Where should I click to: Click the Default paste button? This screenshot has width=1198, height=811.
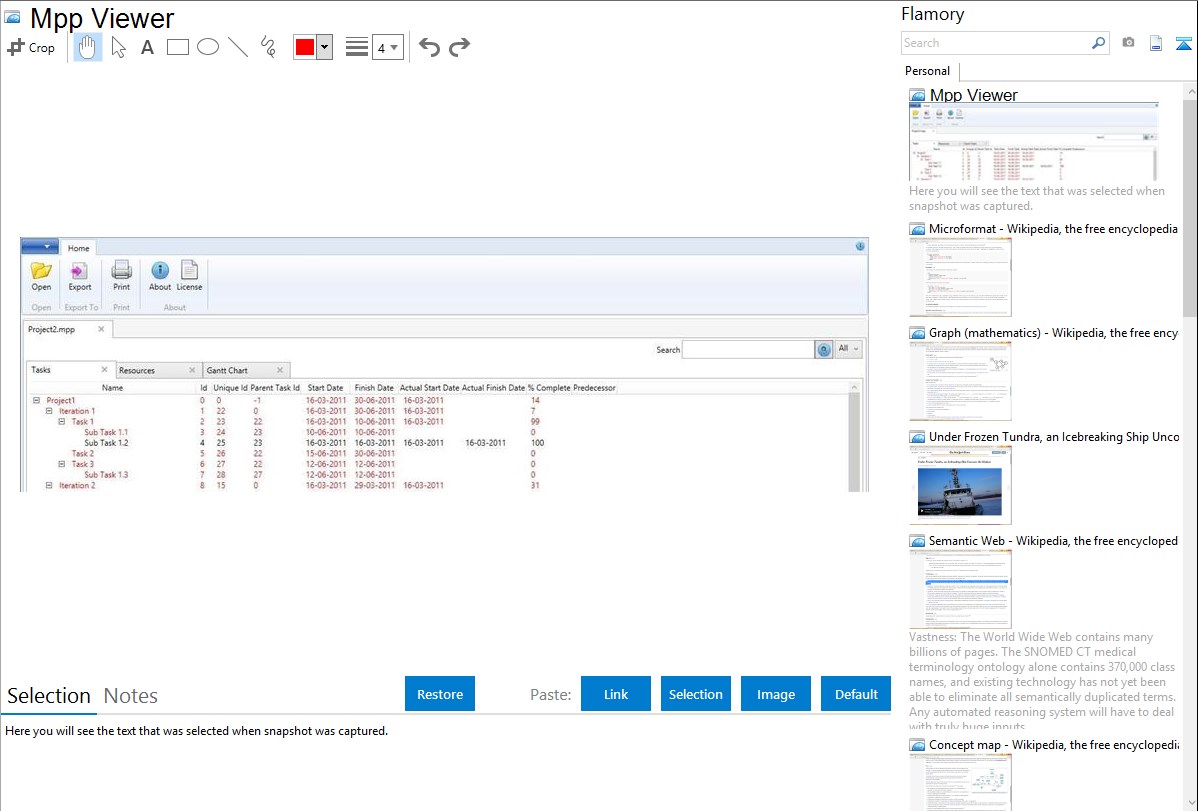tap(856, 694)
